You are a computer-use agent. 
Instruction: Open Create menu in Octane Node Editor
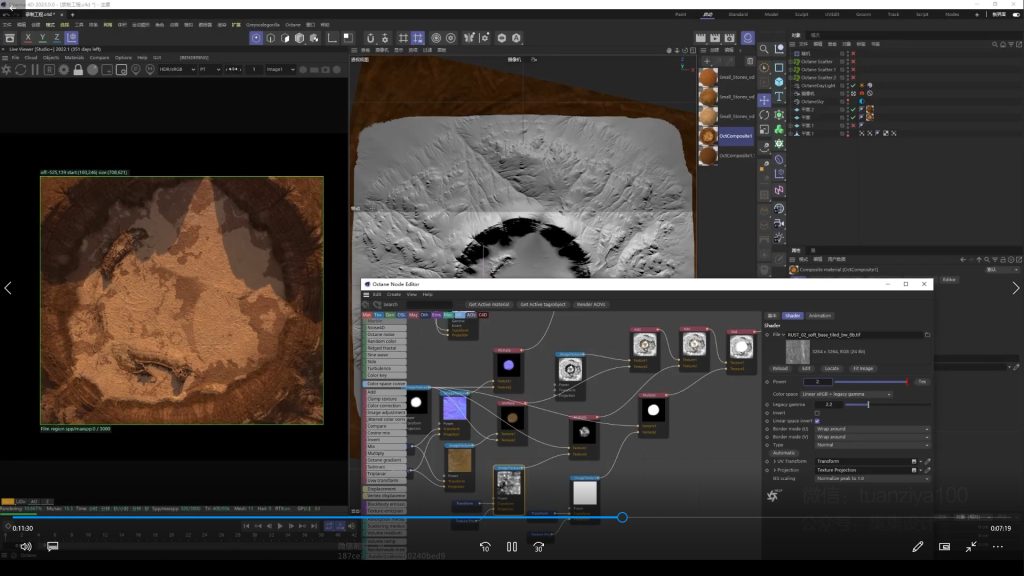[x=393, y=294]
